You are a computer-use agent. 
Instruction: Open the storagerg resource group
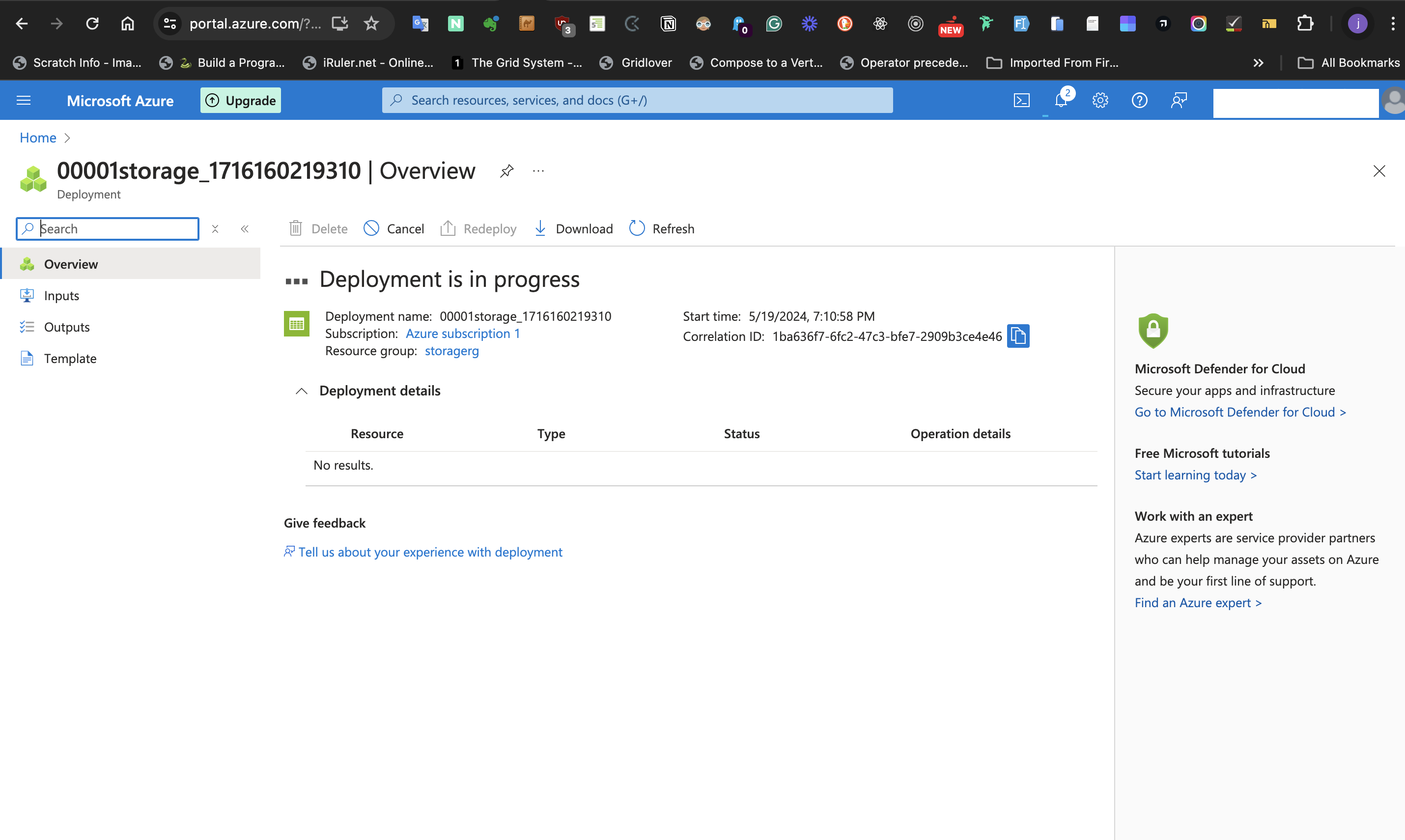click(x=451, y=350)
